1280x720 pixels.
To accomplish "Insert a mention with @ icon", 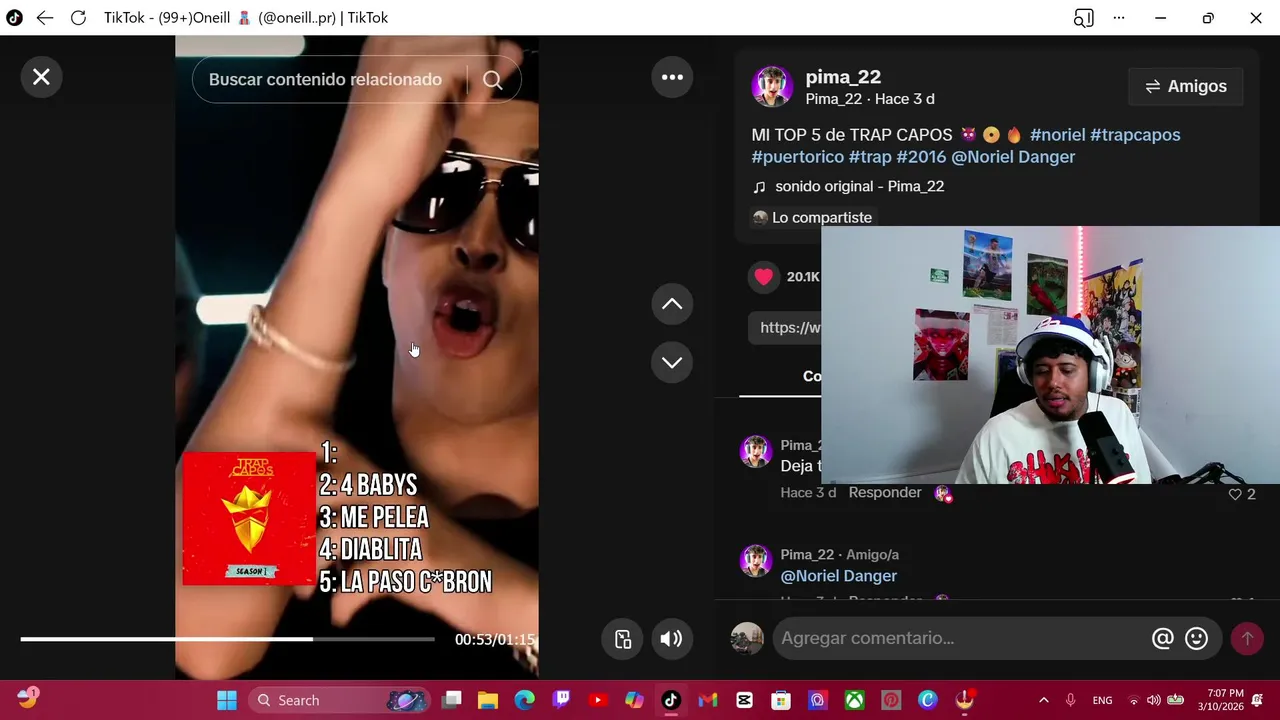I will click(1162, 639).
